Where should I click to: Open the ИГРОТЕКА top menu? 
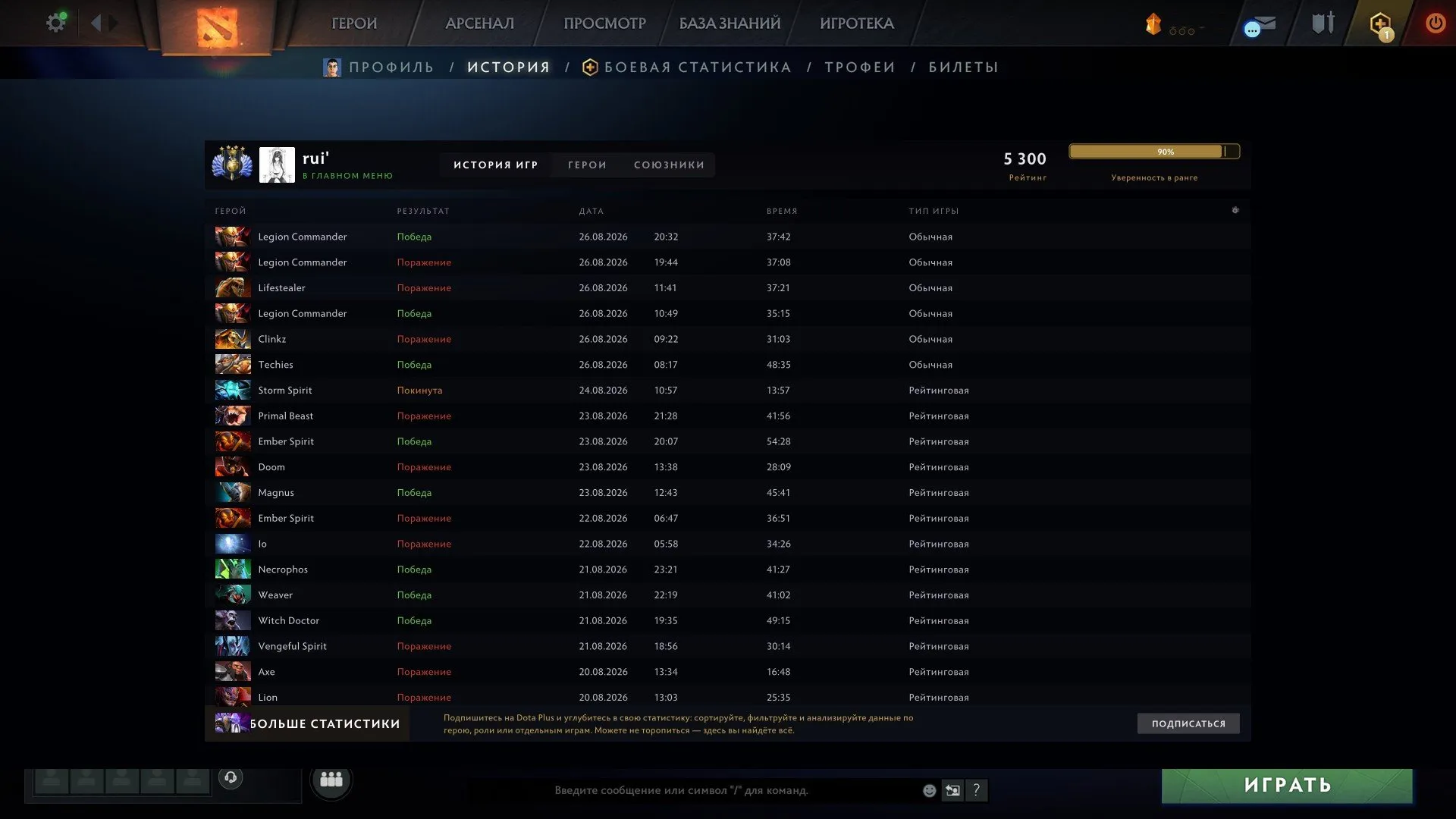click(857, 24)
